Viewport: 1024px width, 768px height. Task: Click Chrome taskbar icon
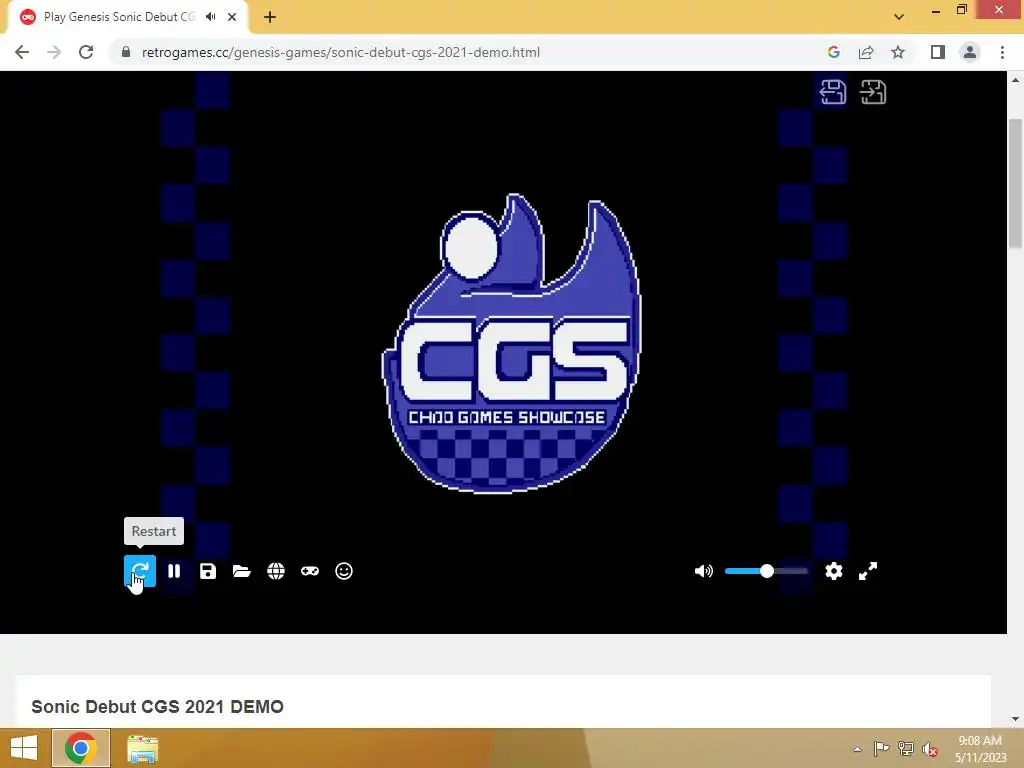point(81,748)
